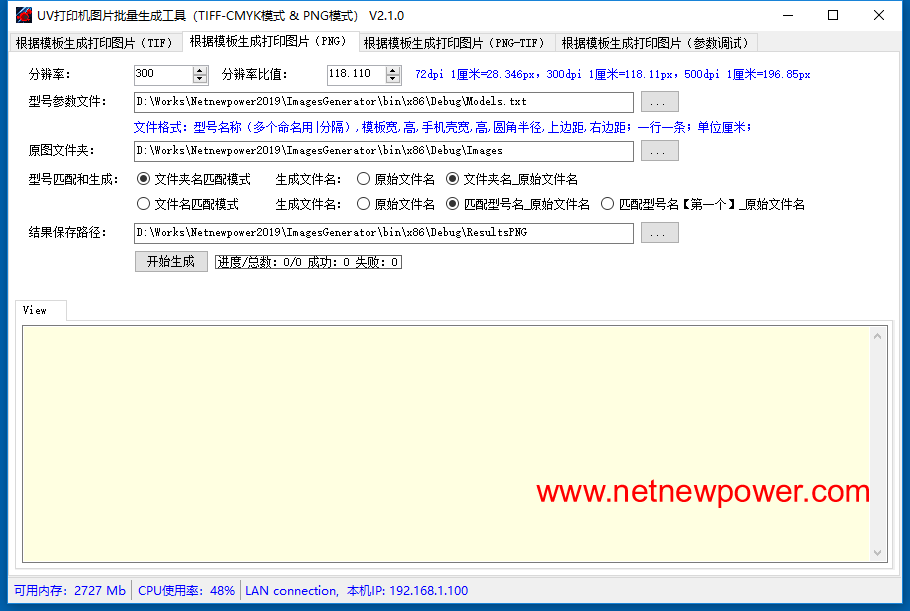
Task: Select 文件名匹配模式 radio option
Action: [143, 204]
